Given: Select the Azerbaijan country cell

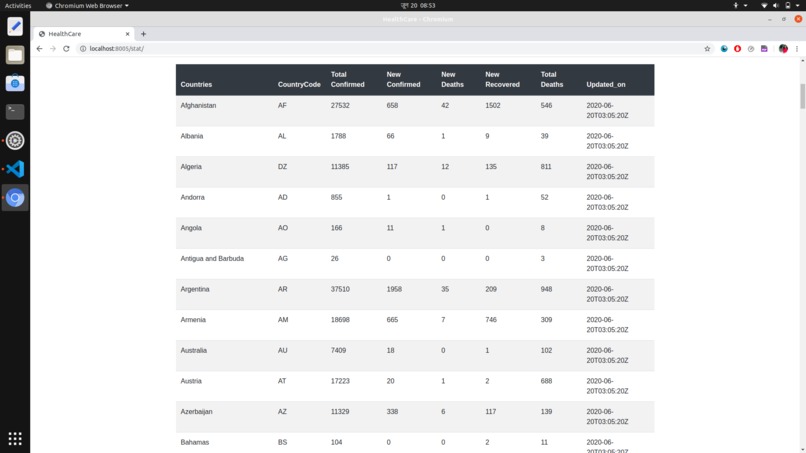Looking at the screenshot, I should tap(196, 412).
